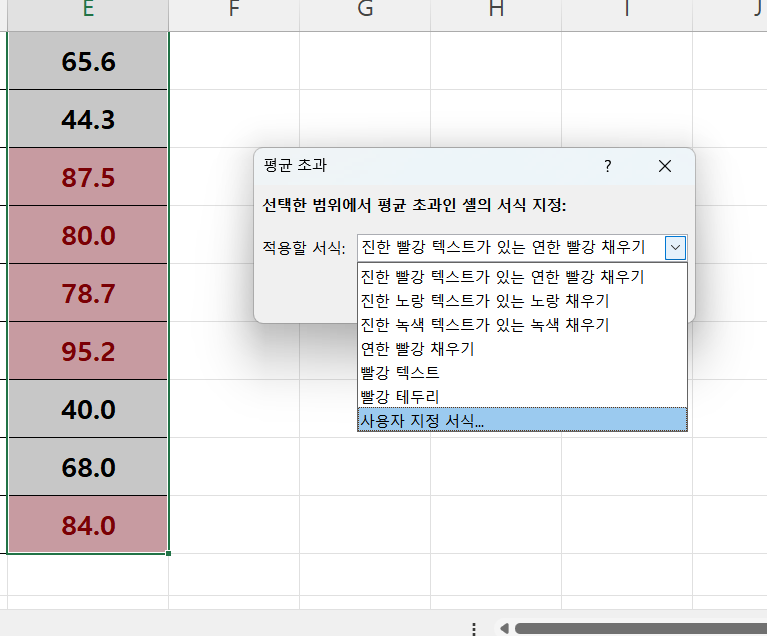Click cell containing 95.2

tap(88, 351)
